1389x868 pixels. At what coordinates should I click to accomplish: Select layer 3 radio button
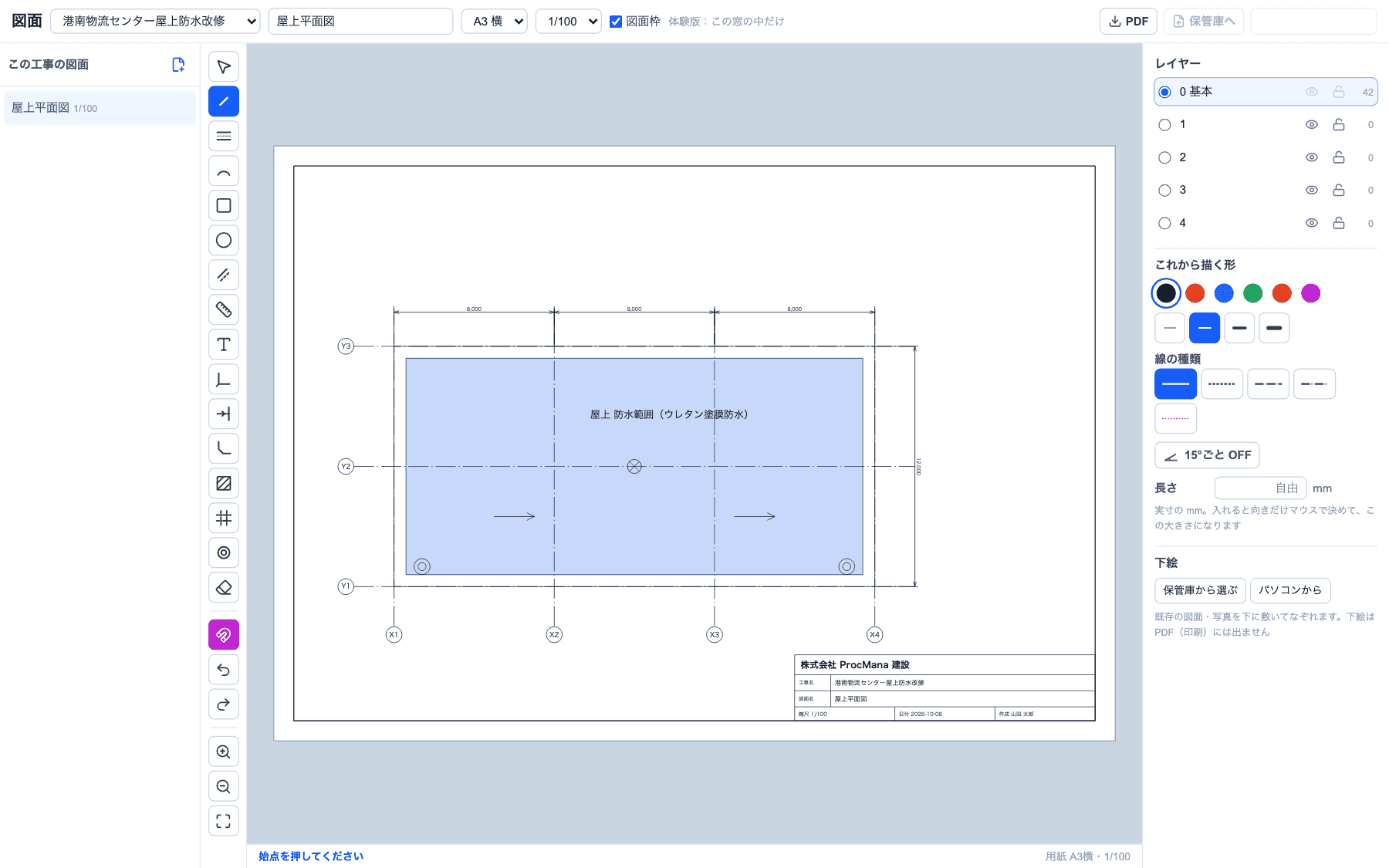click(1164, 191)
